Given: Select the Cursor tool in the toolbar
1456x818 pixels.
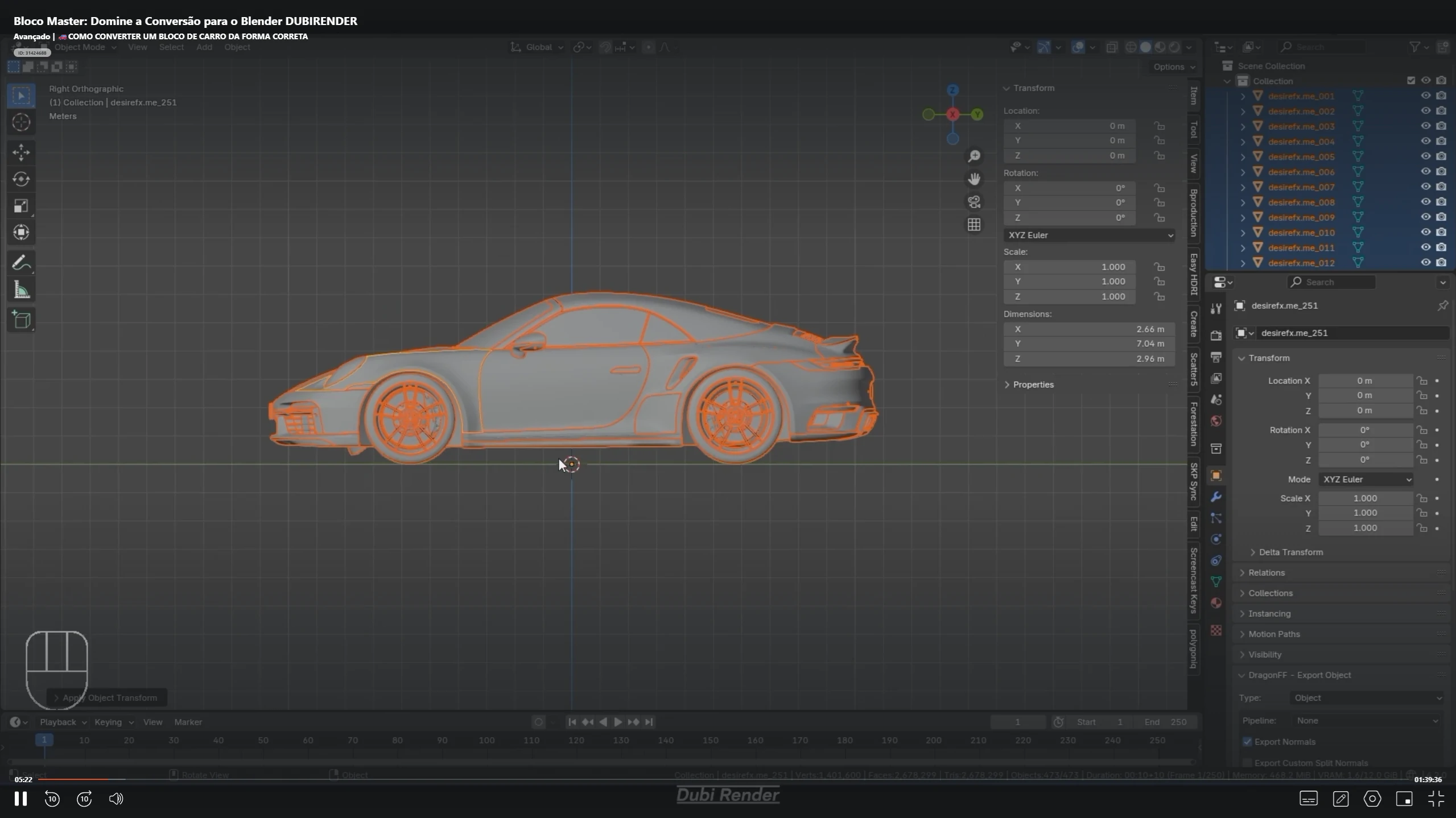Looking at the screenshot, I should [x=21, y=122].
